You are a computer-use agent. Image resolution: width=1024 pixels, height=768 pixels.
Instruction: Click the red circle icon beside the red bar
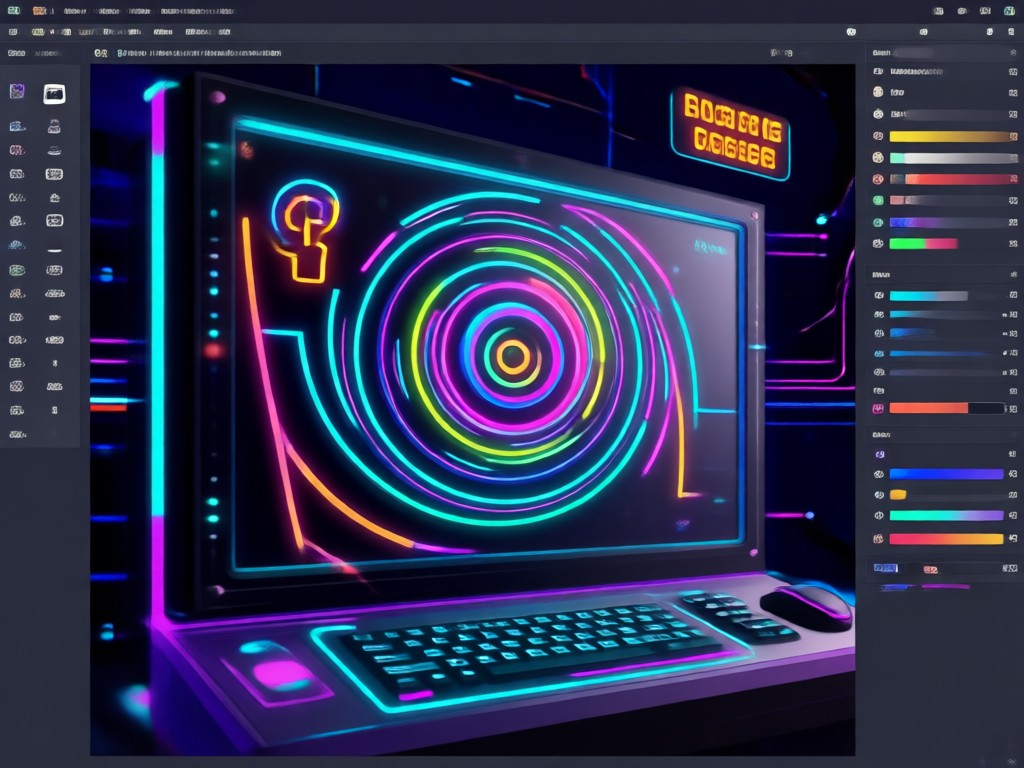[x=878, y=179]
